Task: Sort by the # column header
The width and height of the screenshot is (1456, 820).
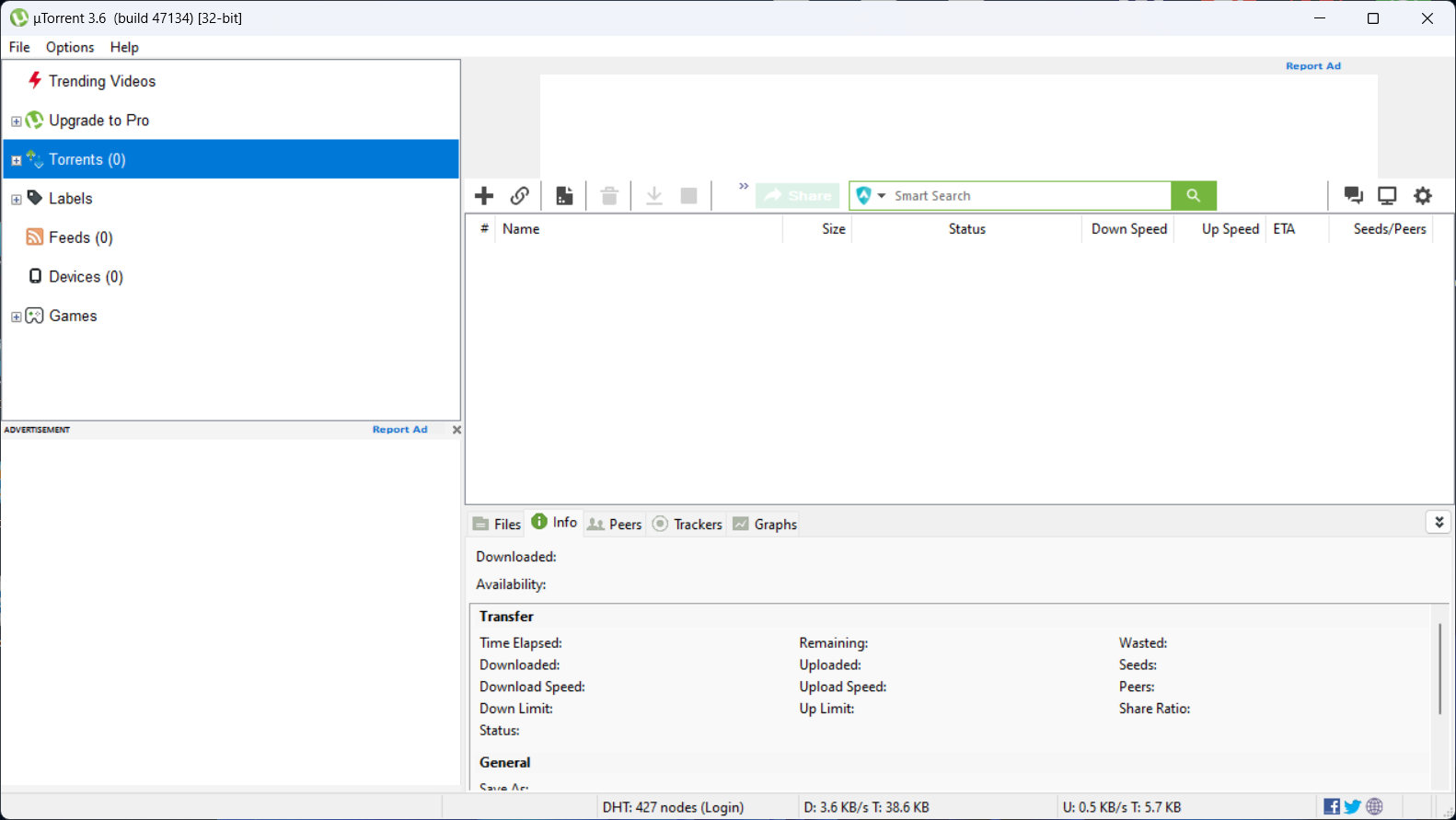Action: pyautogui.click(x=484, y=229)
